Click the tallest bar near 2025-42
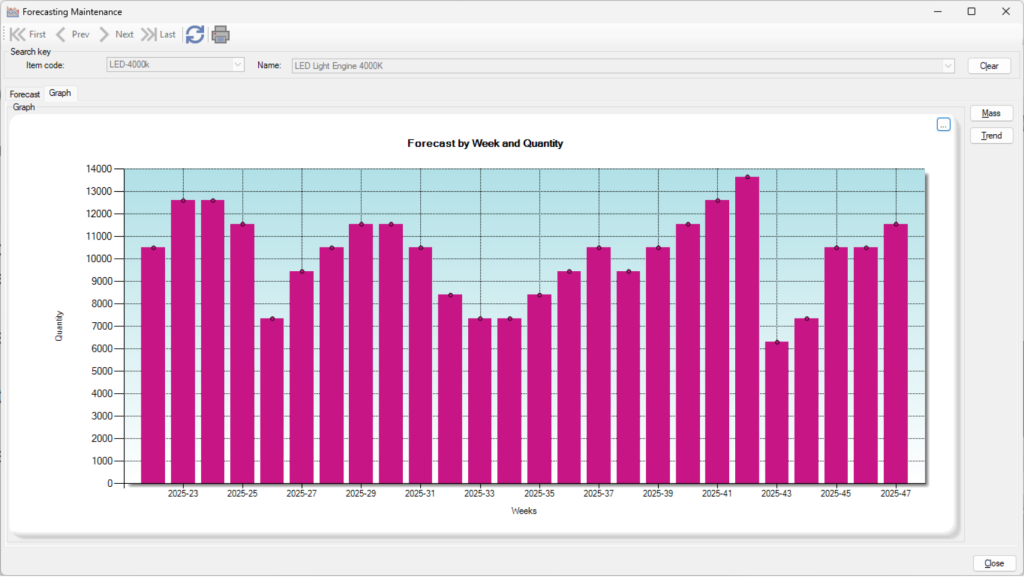 point(747,330)
